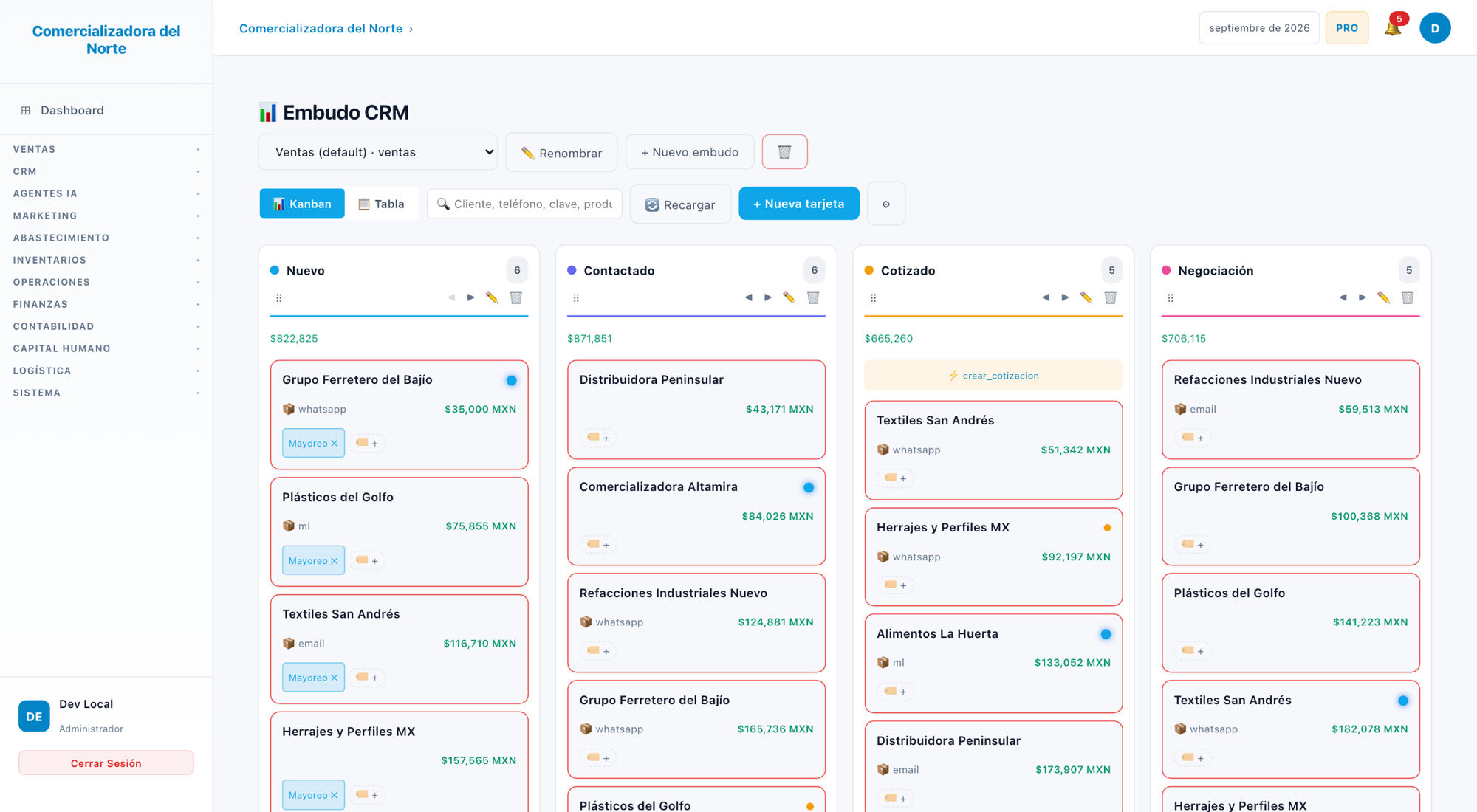The image size is (1477, 812).
Task: Click the crear_cotizacion automation banner
Action: (993, 376)
